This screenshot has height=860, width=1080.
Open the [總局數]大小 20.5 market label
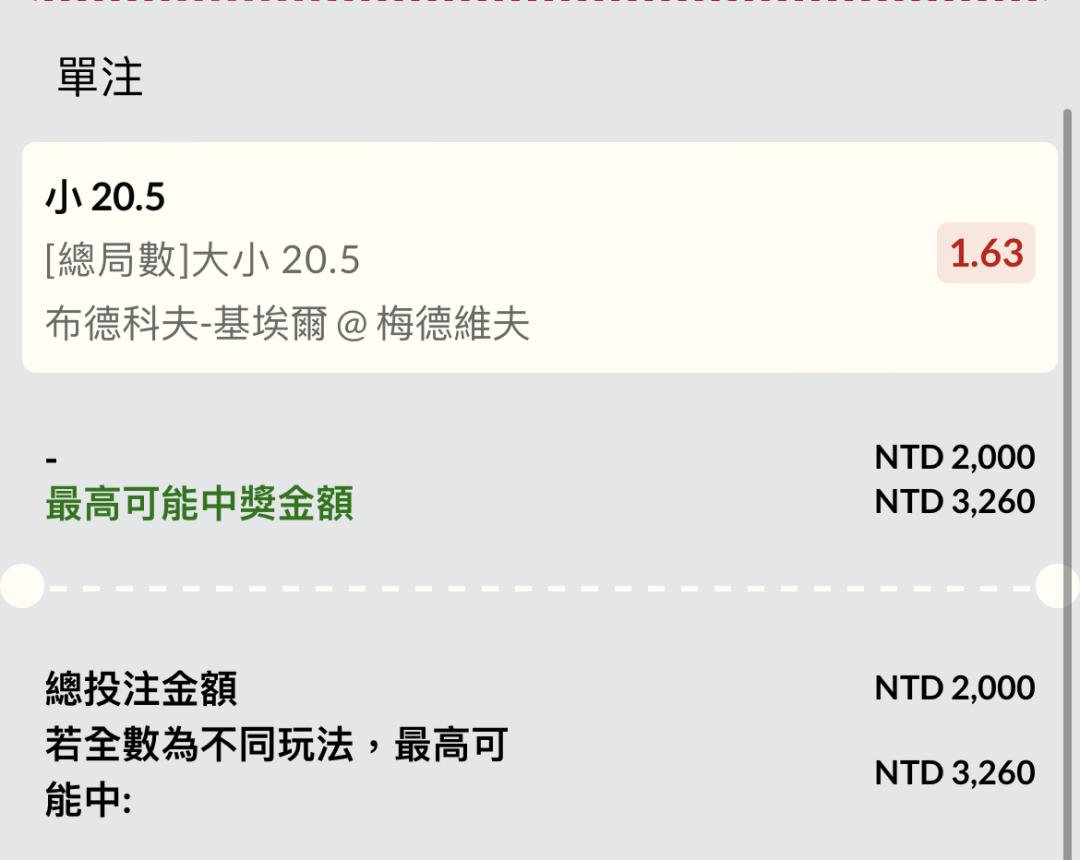[202, 261]
